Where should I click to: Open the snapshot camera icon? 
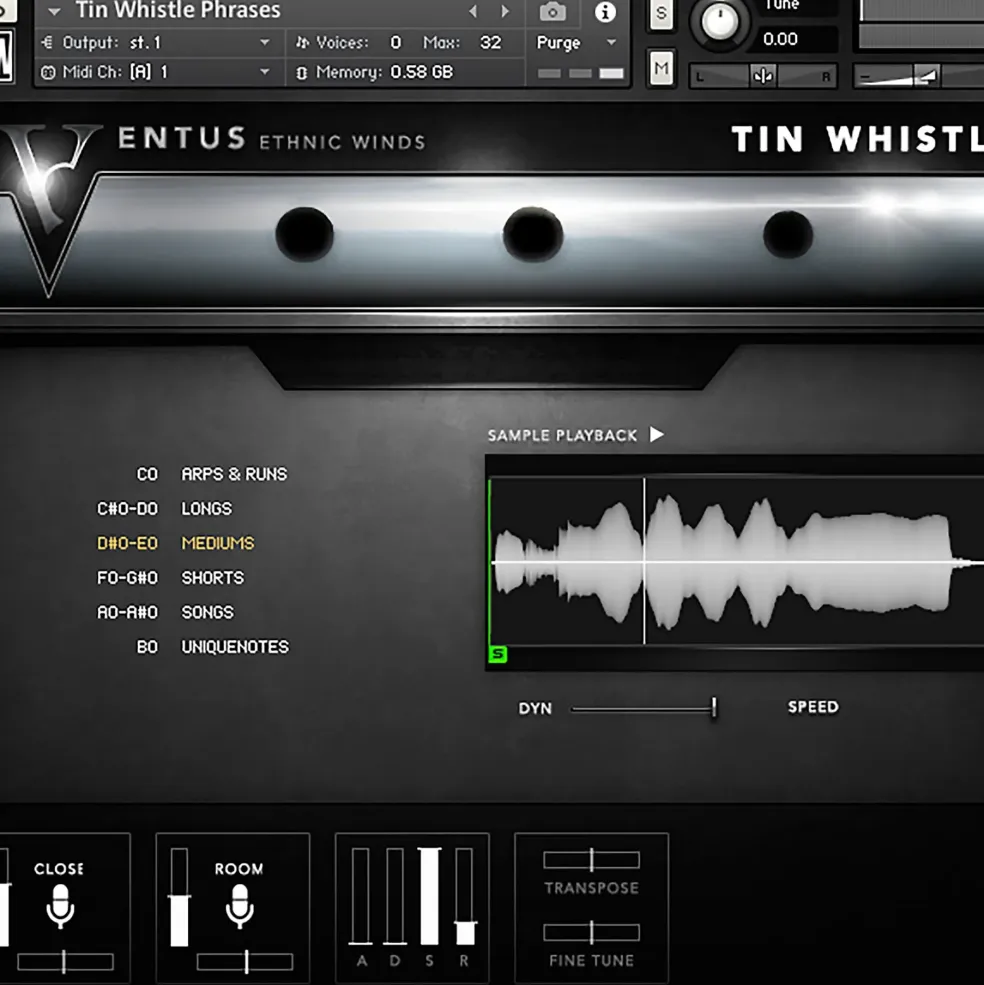coord(552,11)
